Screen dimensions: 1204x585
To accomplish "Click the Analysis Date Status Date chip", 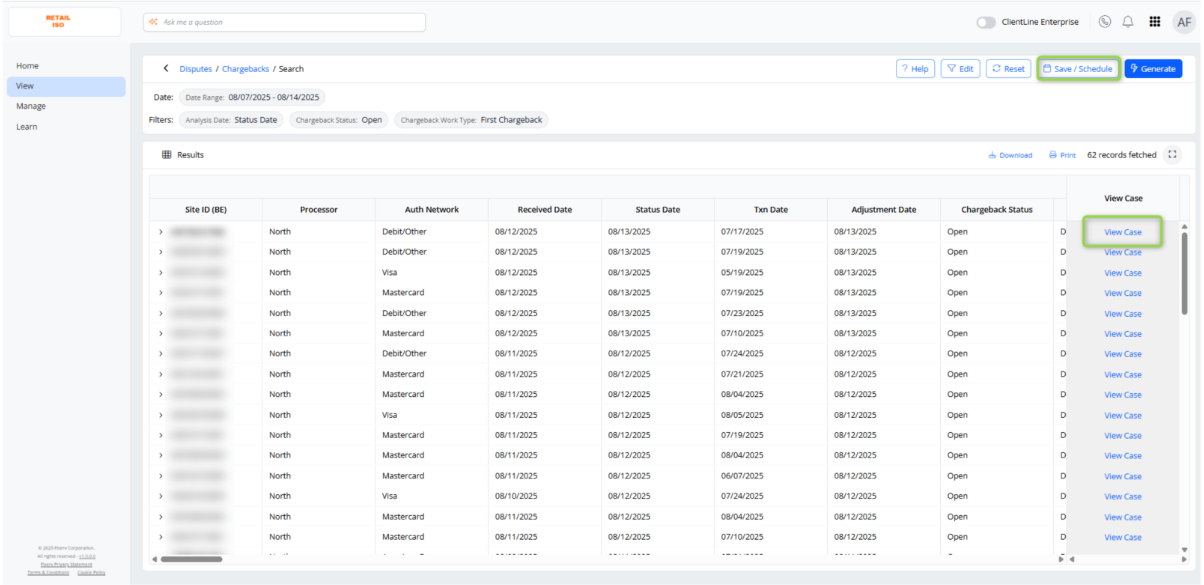I will coord(231,120).
